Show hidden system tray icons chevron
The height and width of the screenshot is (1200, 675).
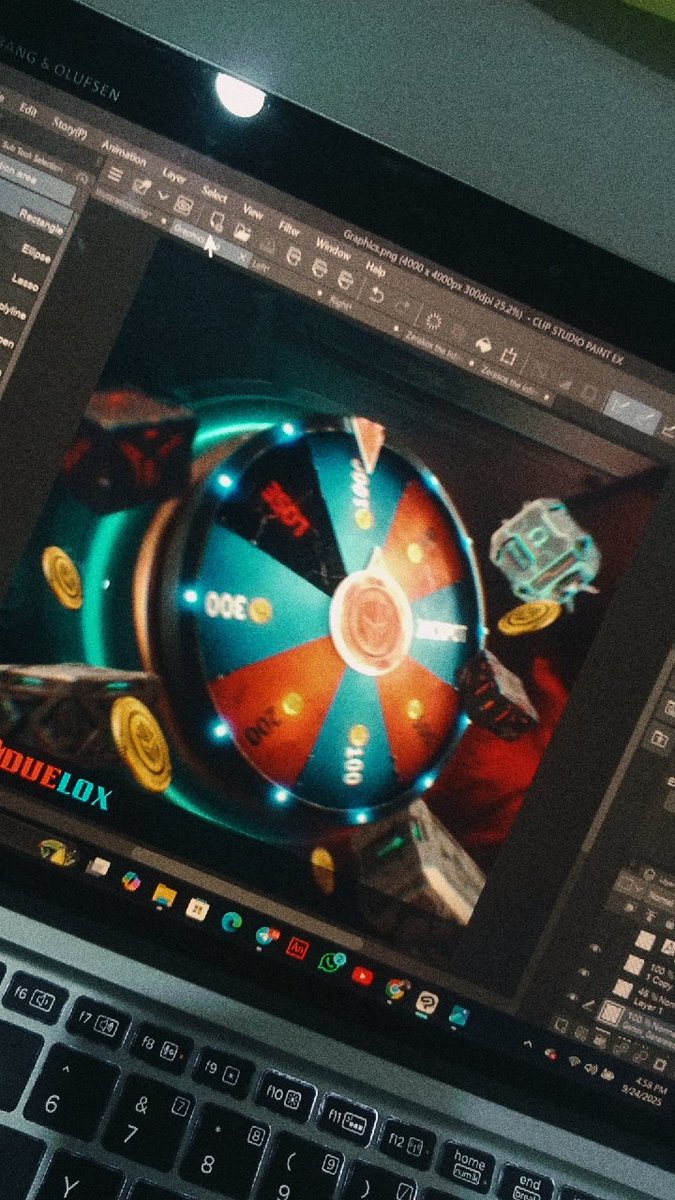(527, 1043)
